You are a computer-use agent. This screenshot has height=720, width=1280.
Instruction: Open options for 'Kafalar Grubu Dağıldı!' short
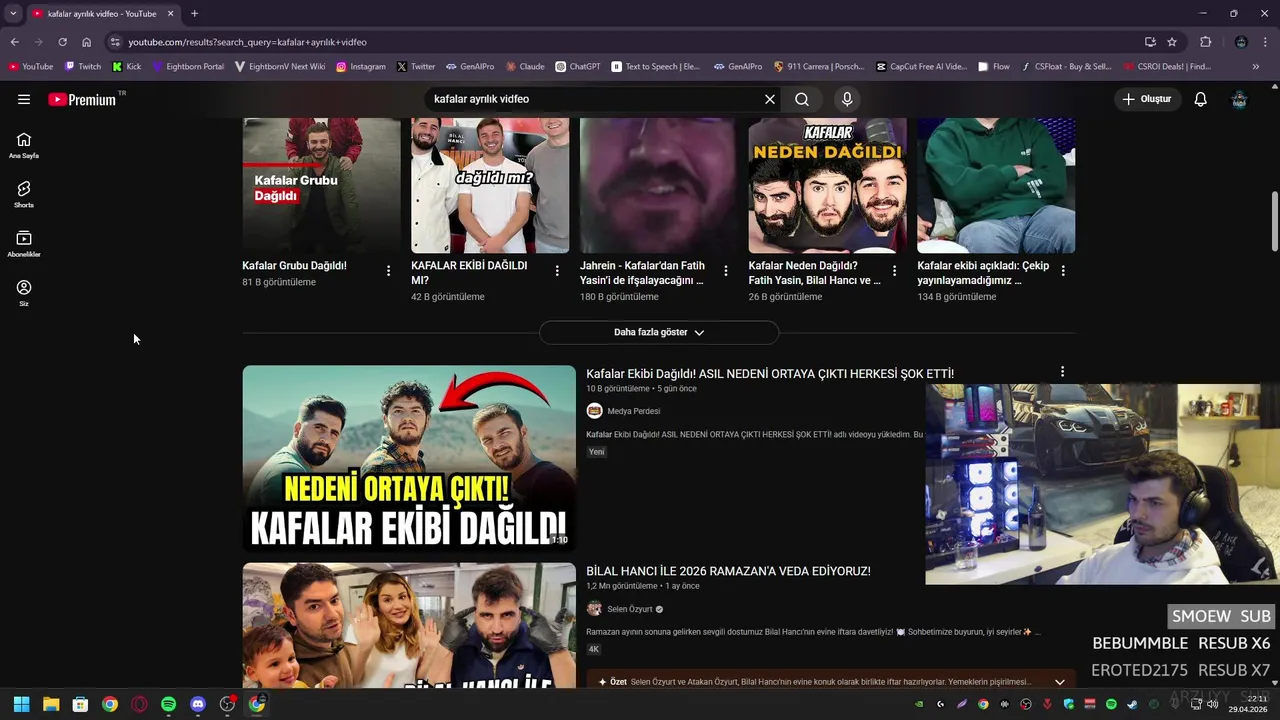tap(389, 270)
